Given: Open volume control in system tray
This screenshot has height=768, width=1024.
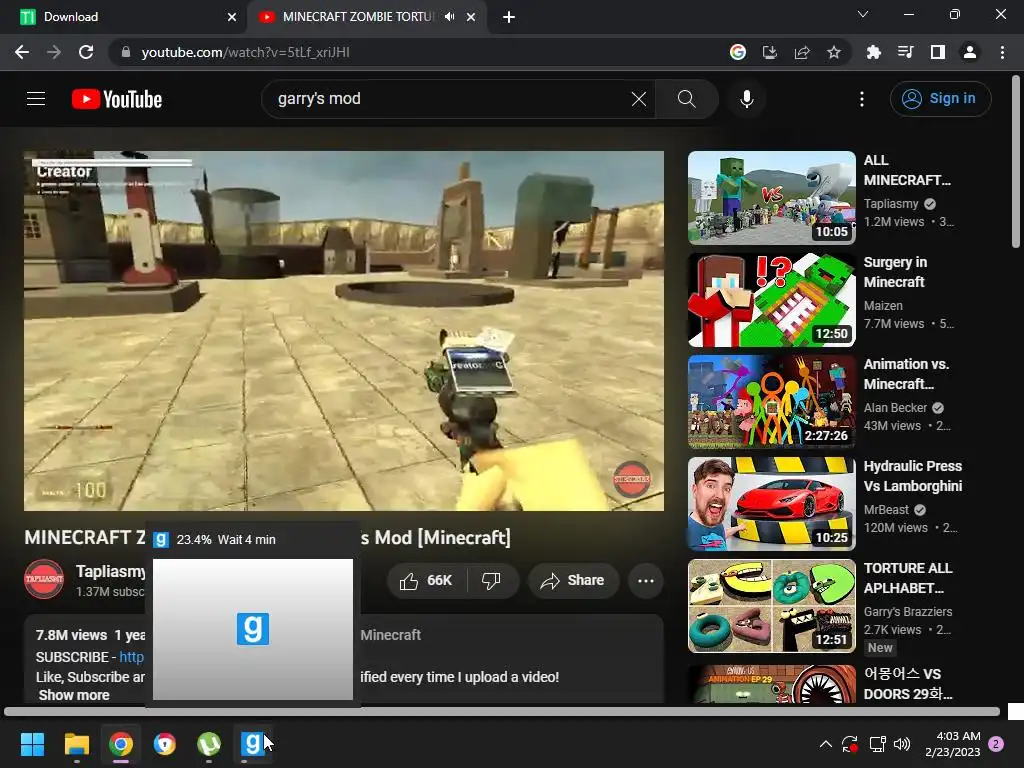Looking at the screenshot, I should point(902,744).
